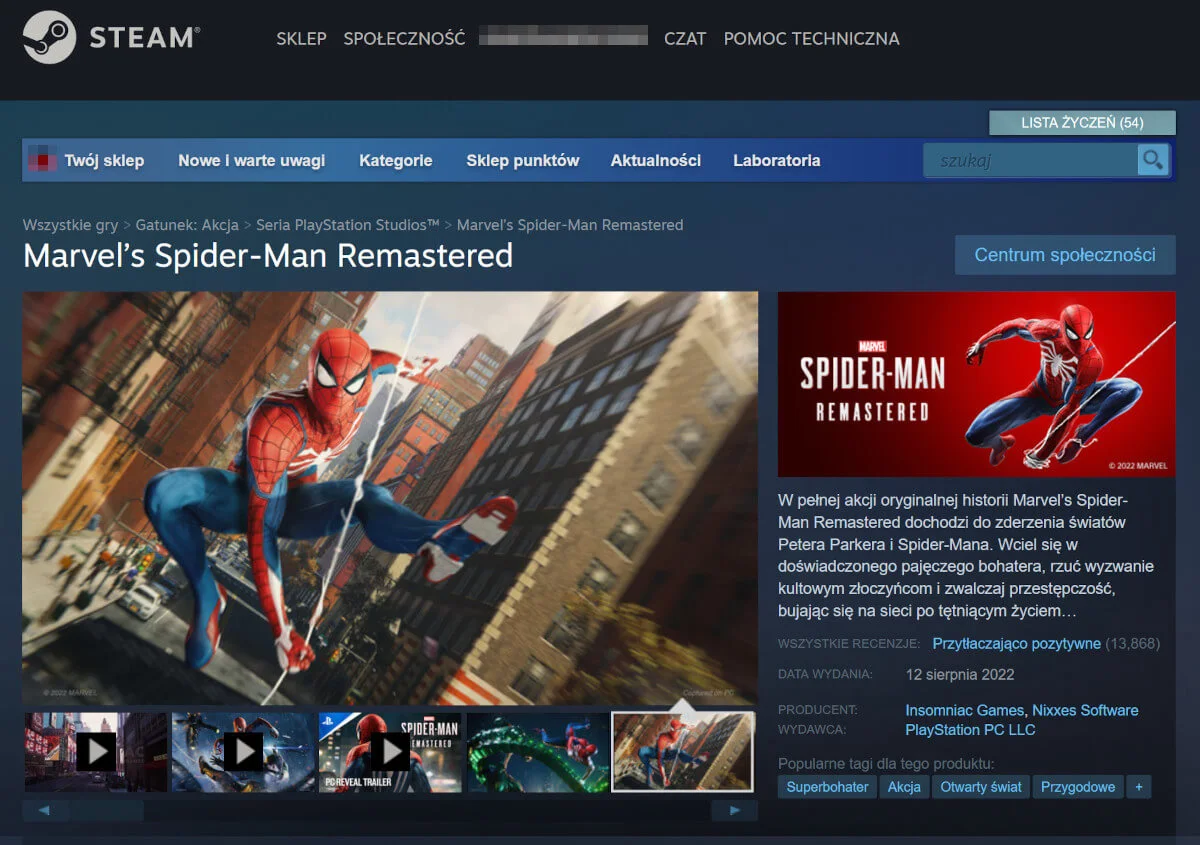Viewport: 1200px width, 845px height.
Task: Open the Insomniac Games developer link
Action: click(964, 710)
